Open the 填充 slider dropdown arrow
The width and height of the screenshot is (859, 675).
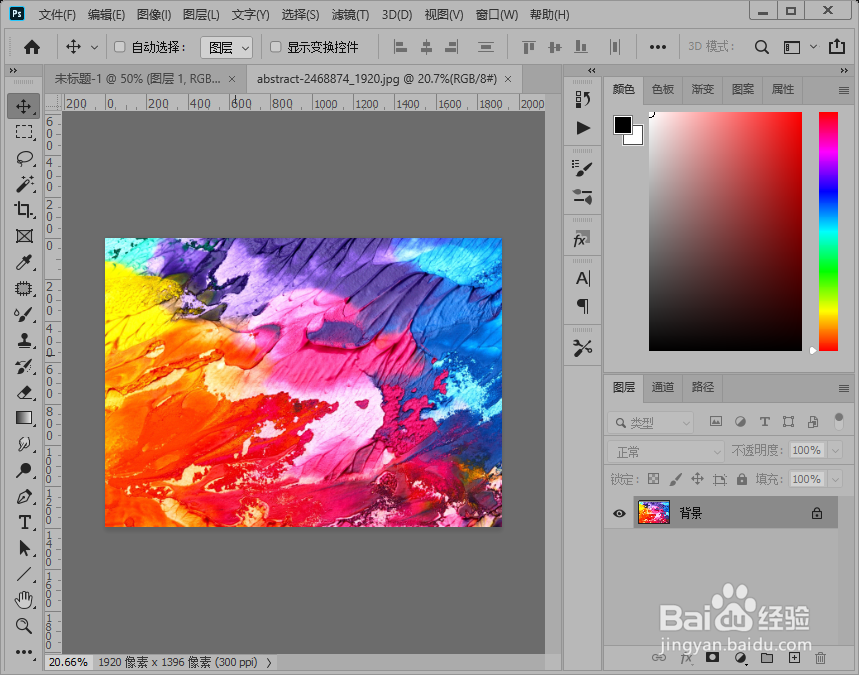835,479
